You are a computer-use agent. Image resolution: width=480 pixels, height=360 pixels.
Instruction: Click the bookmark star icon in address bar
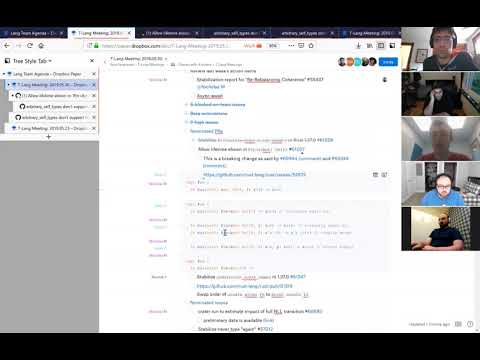[311, 46]
